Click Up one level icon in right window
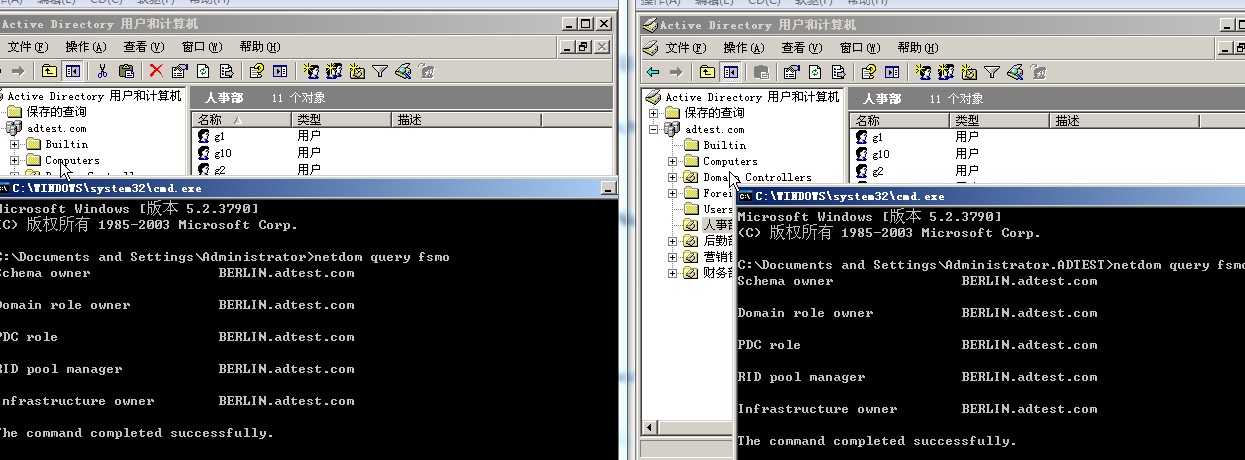The height and width of the screenshot is (460, 1245). [x=708, y=72]
